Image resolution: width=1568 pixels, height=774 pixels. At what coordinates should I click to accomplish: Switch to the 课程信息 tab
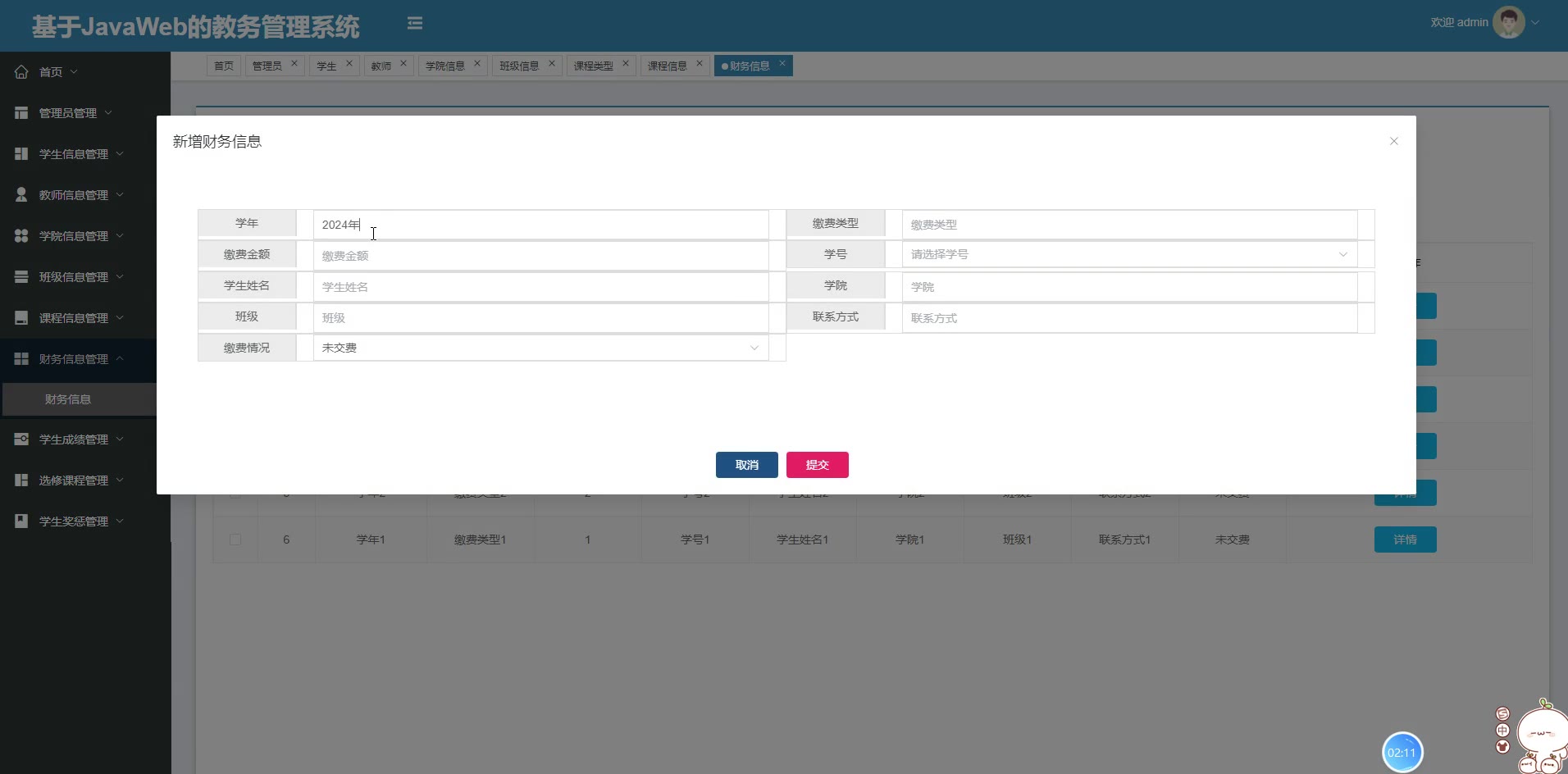pyautogui.click(x=668, y=66)
